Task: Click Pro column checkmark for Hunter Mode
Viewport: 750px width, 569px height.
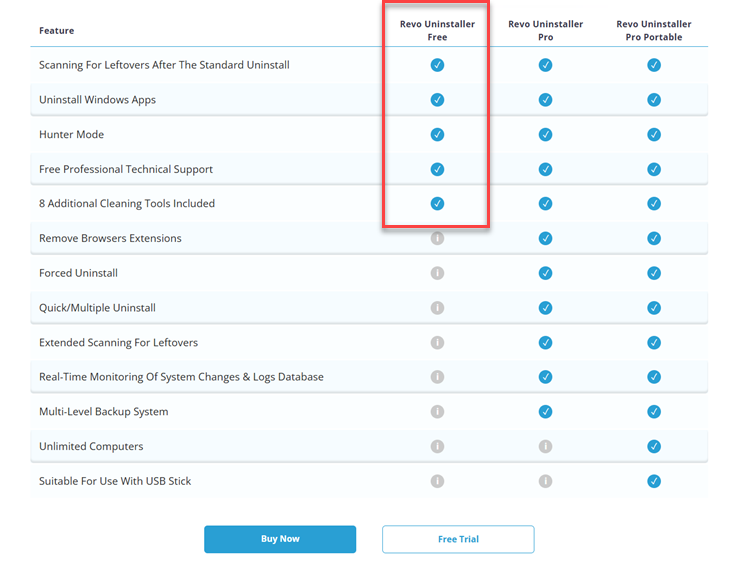Action: (545, 134)
